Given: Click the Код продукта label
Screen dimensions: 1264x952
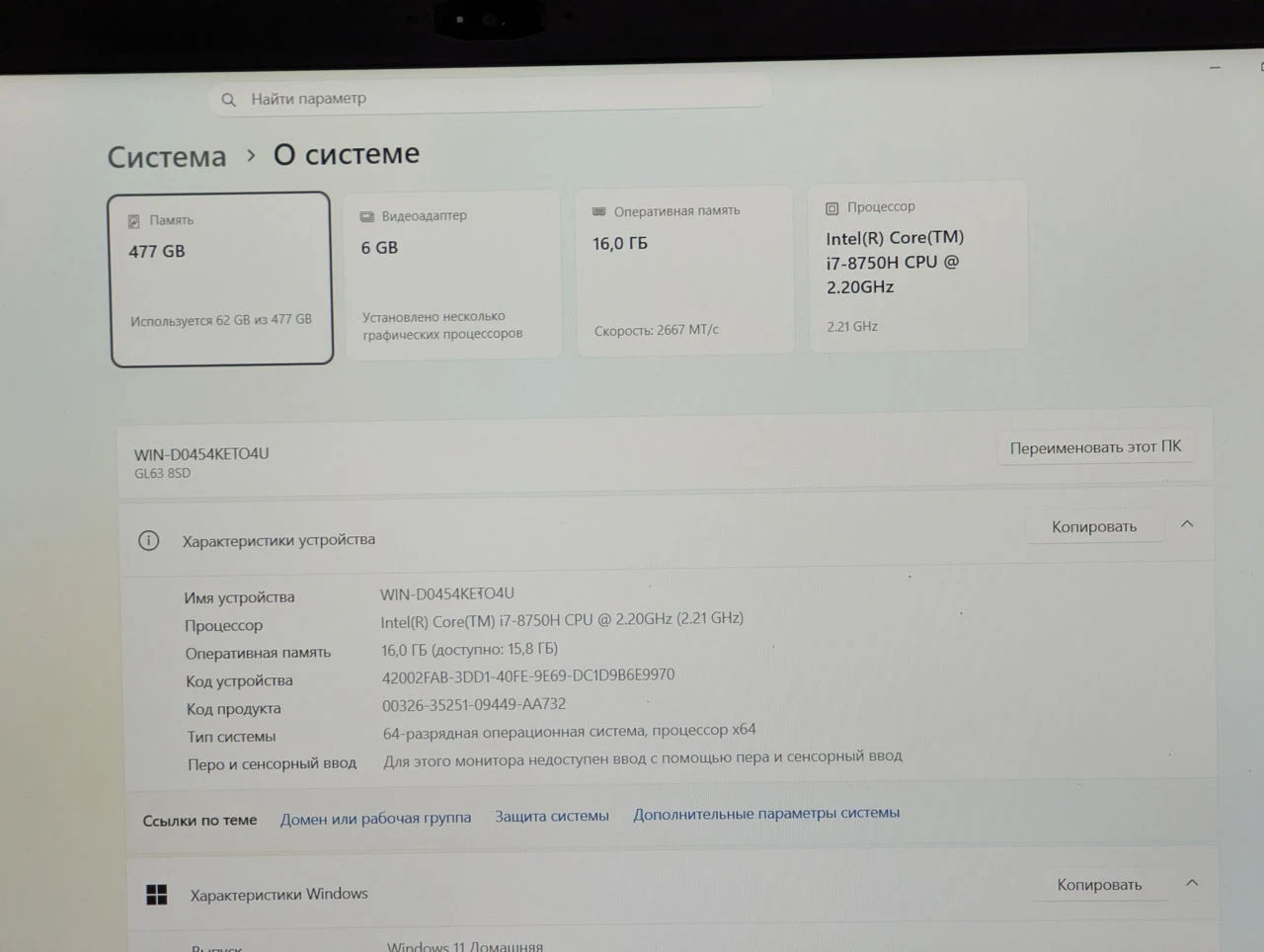Looking at the screenshot, I should coord(234,709).
